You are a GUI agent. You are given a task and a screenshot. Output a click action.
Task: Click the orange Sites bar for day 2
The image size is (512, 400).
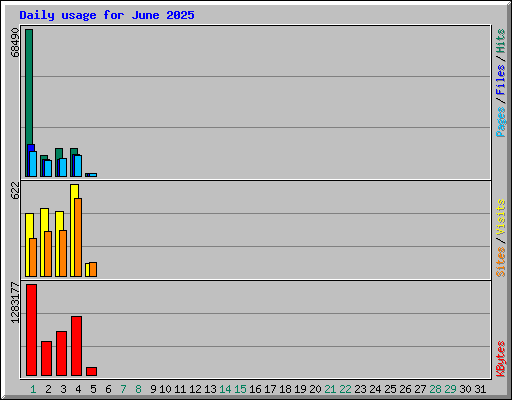tap(48, 254)
